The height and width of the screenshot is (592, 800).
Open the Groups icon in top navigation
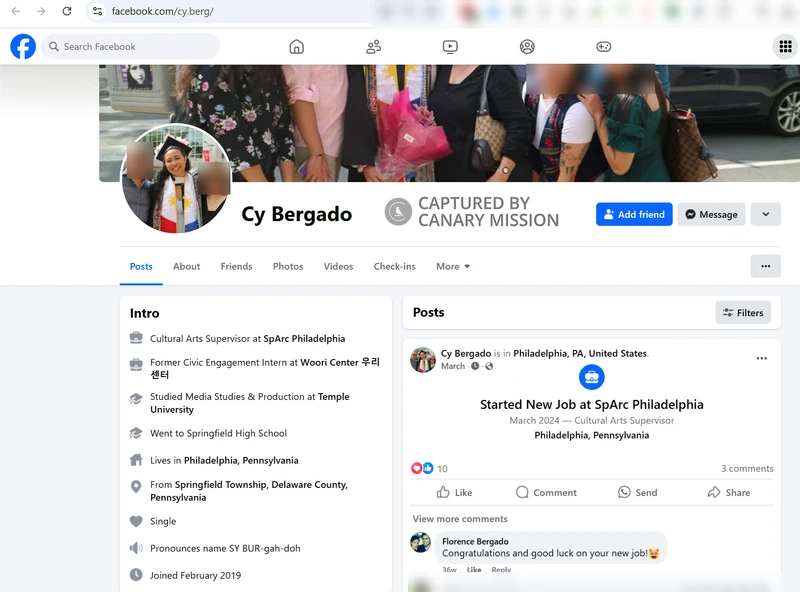[527, 46]
